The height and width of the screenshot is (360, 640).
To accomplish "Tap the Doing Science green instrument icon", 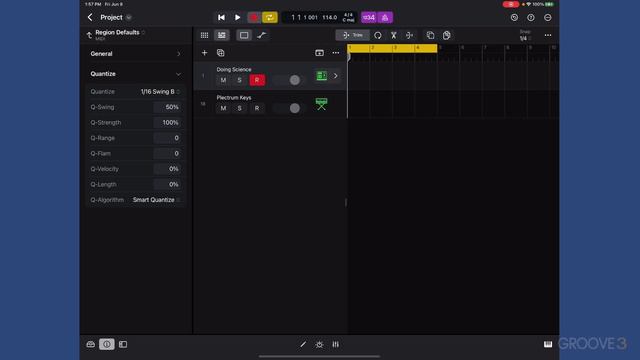I will 322,76.
